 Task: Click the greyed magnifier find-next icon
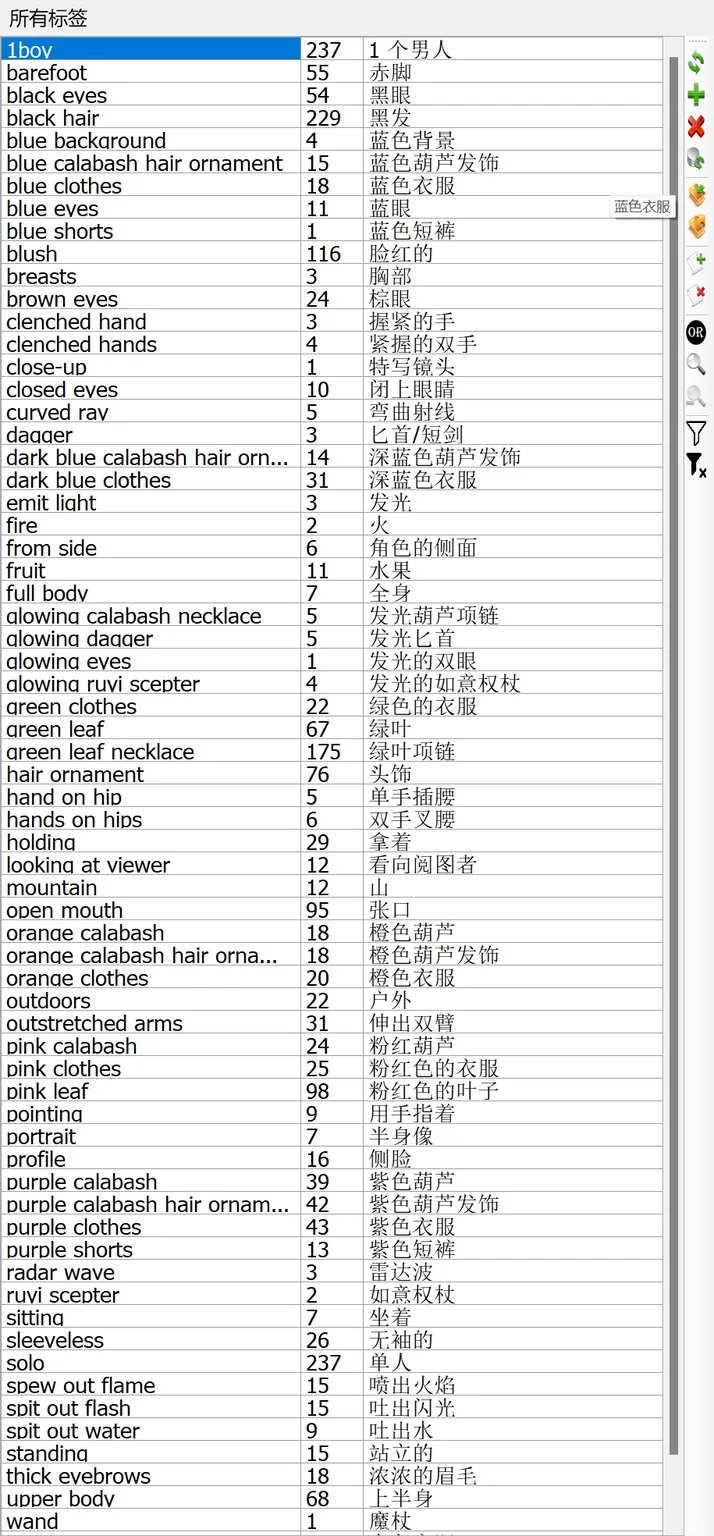click(696, 397)
